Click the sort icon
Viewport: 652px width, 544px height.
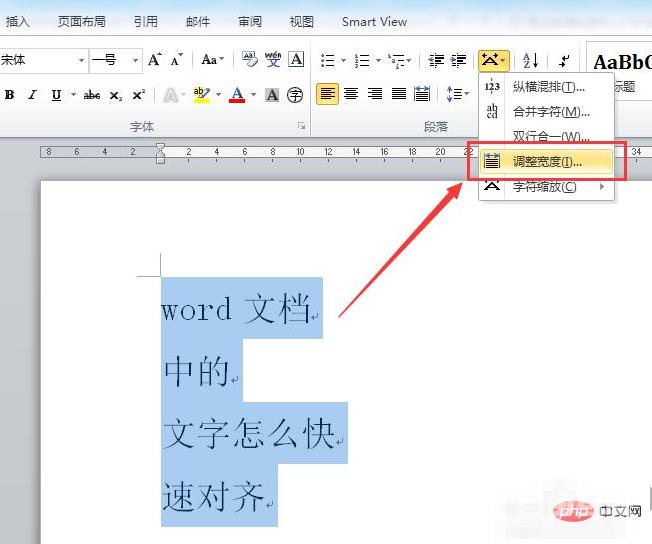tap(530, 61)
